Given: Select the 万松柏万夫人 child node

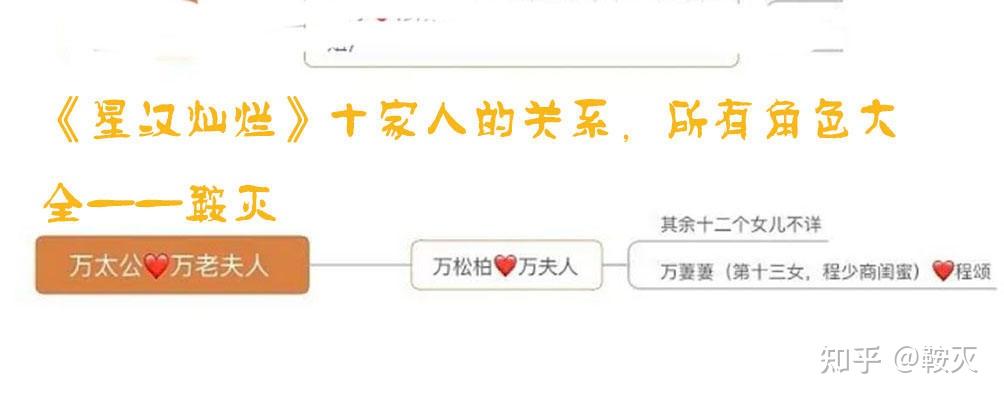Looking at the screenshot, I should pyautogui.click(x=506, y=265).
